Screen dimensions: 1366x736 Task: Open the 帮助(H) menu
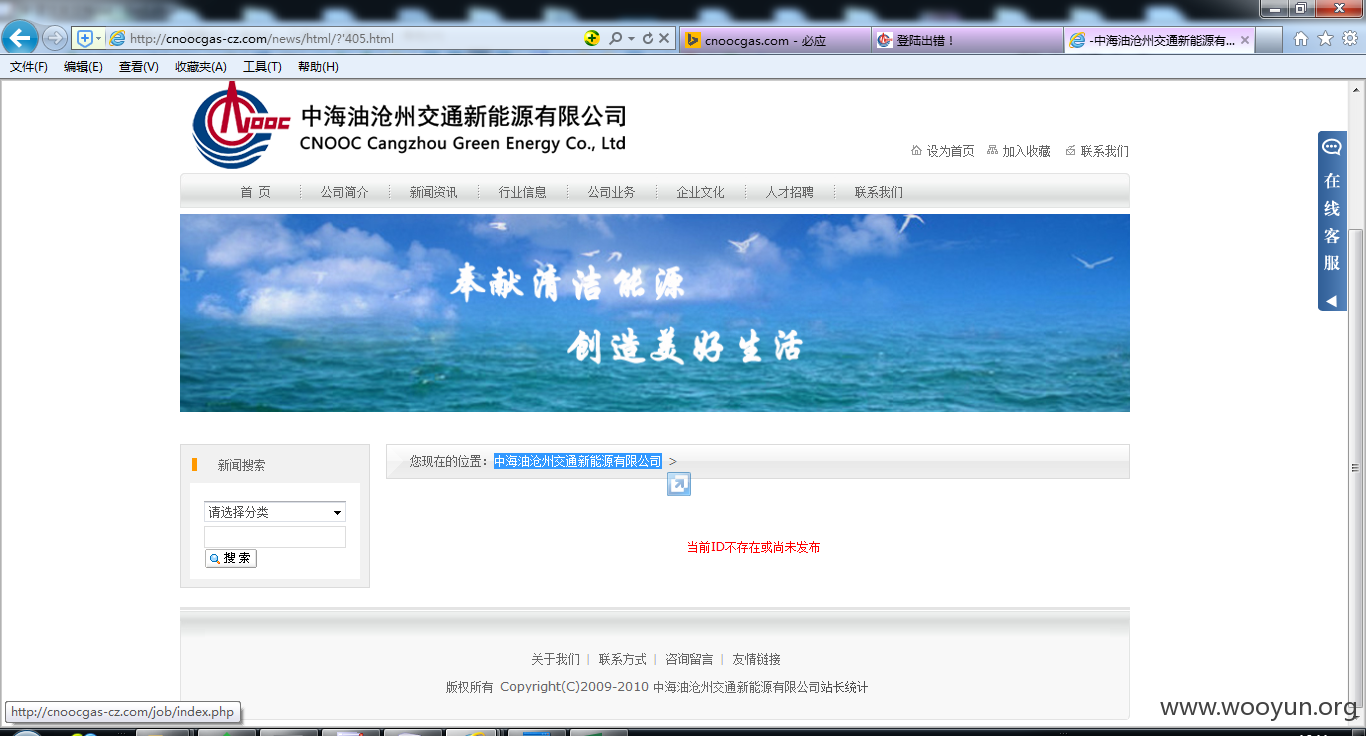coord(318,67)
